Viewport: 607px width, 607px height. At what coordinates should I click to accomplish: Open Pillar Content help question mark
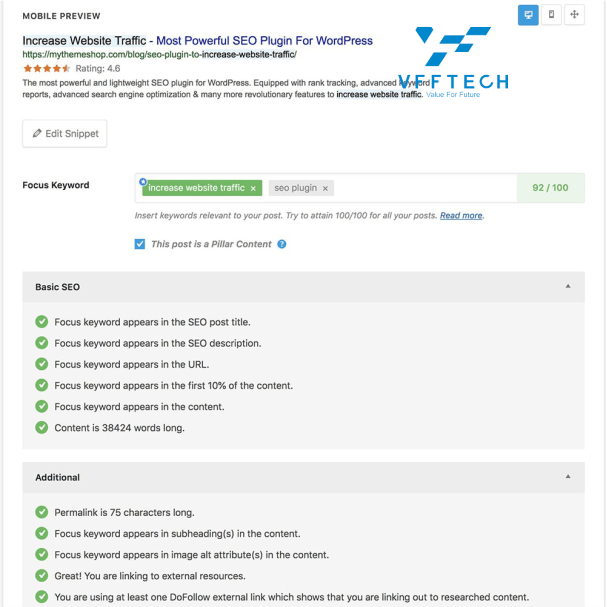click(x=282, y=244)
